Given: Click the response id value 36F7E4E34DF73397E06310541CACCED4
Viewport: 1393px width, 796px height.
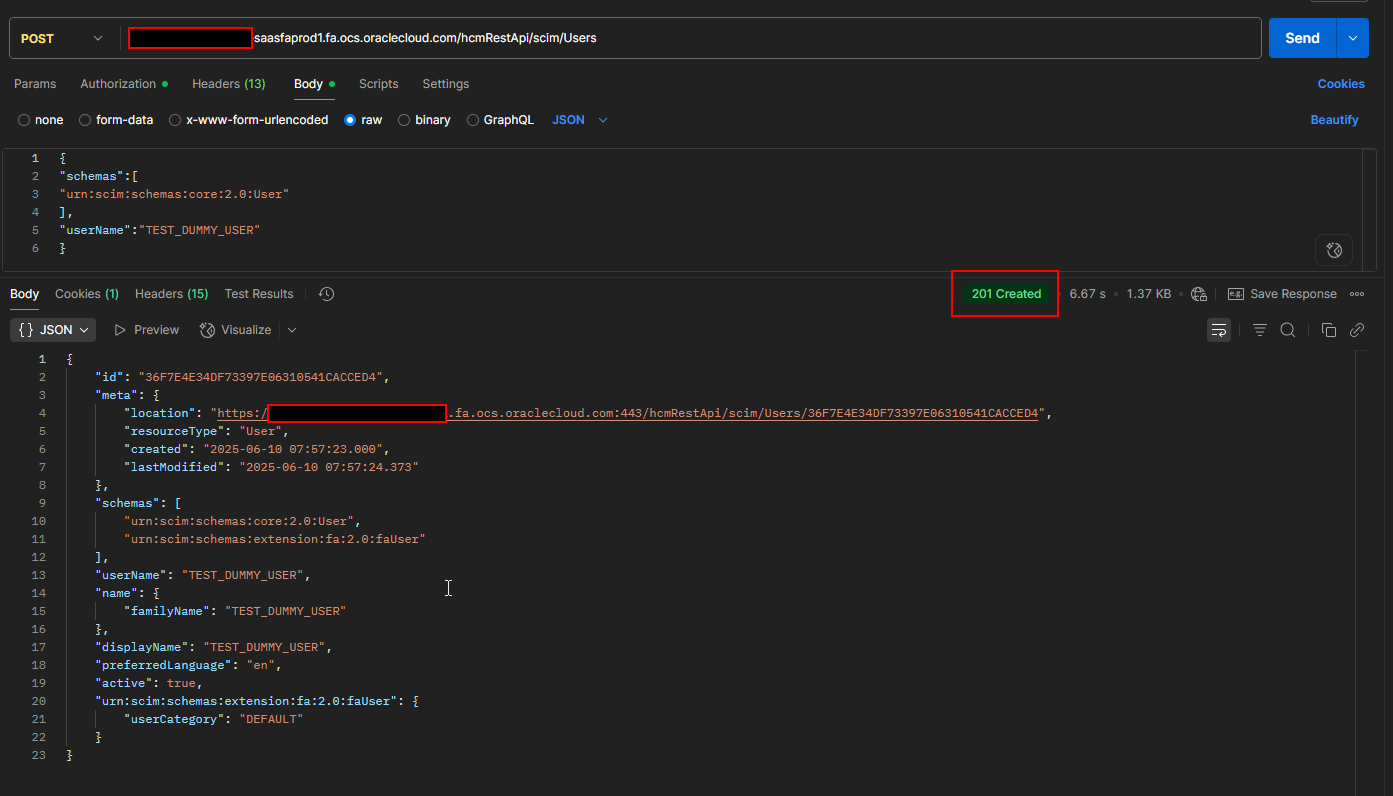Looking at the screenshot, I should click(260, 377).
